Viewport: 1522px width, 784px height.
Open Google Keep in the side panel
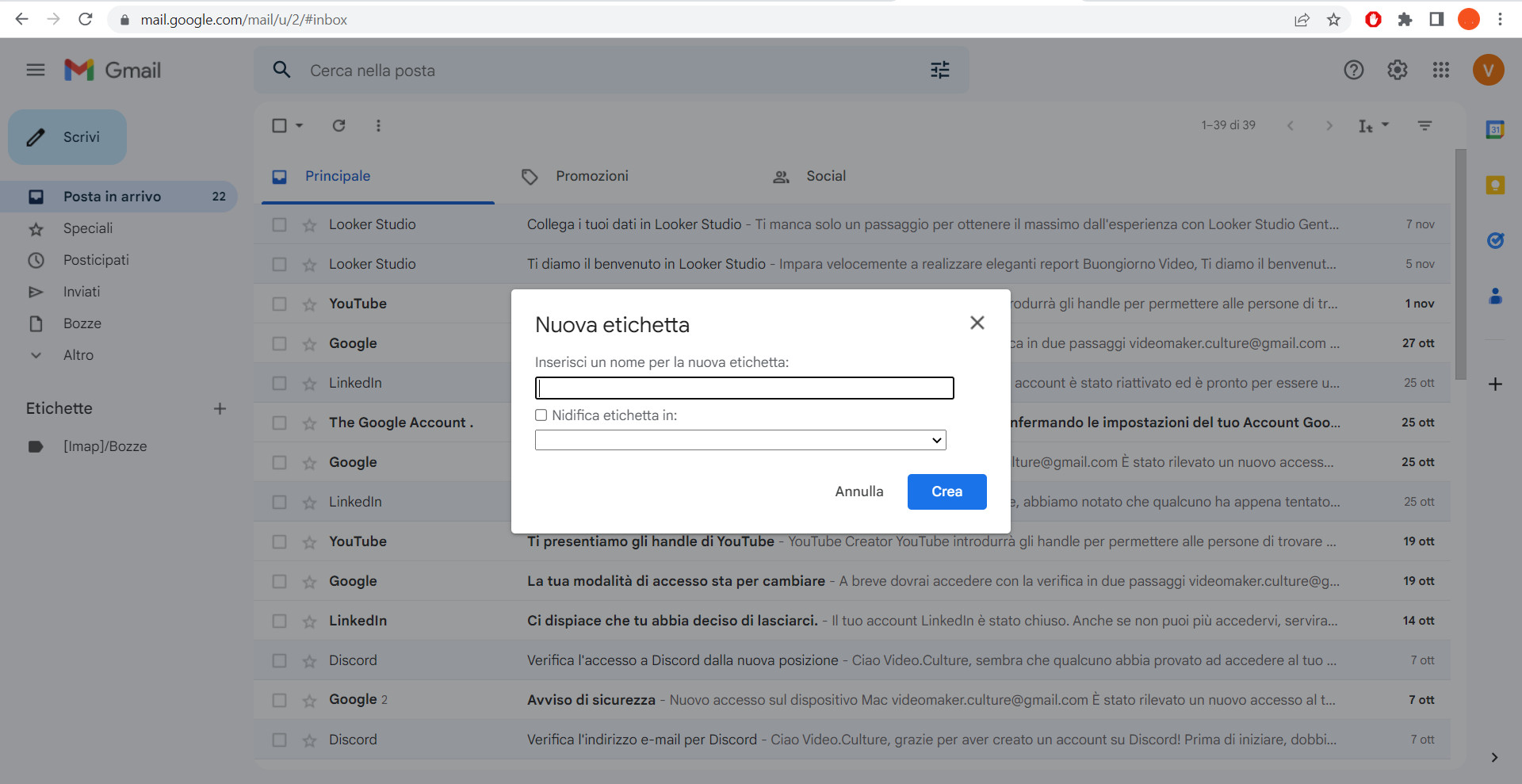coord(1495,185)
